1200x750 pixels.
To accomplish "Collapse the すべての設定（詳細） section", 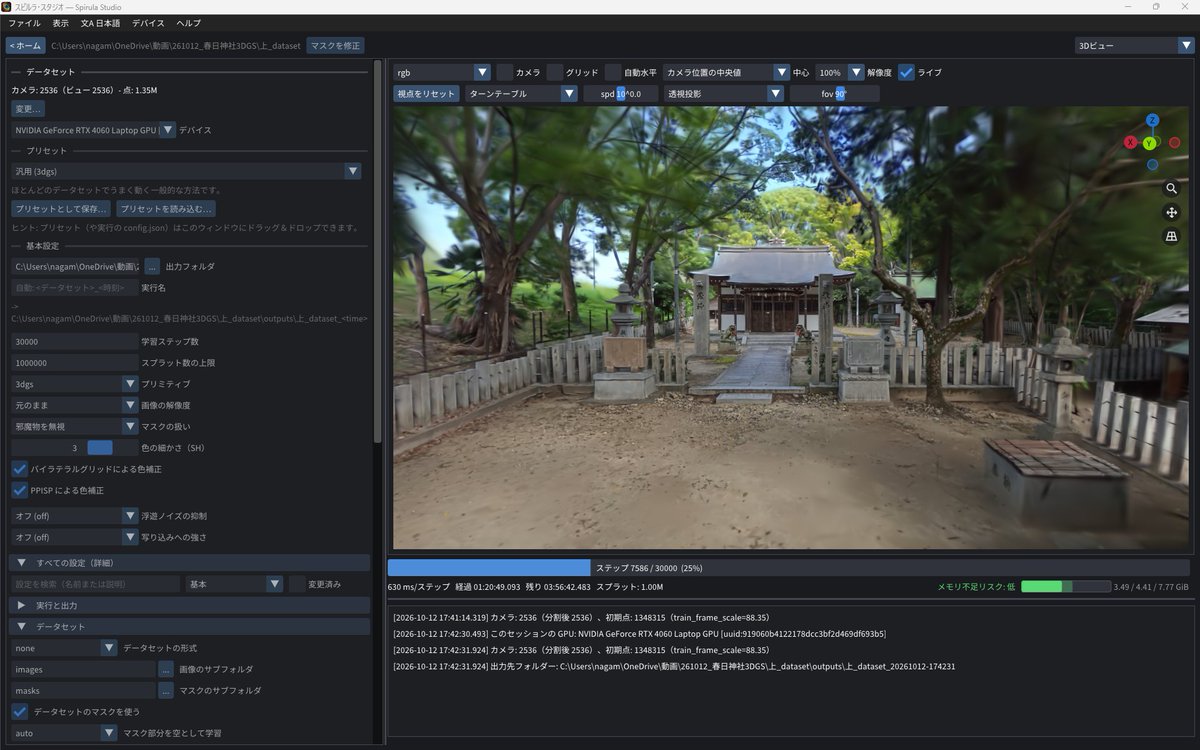I will [189, 563].
